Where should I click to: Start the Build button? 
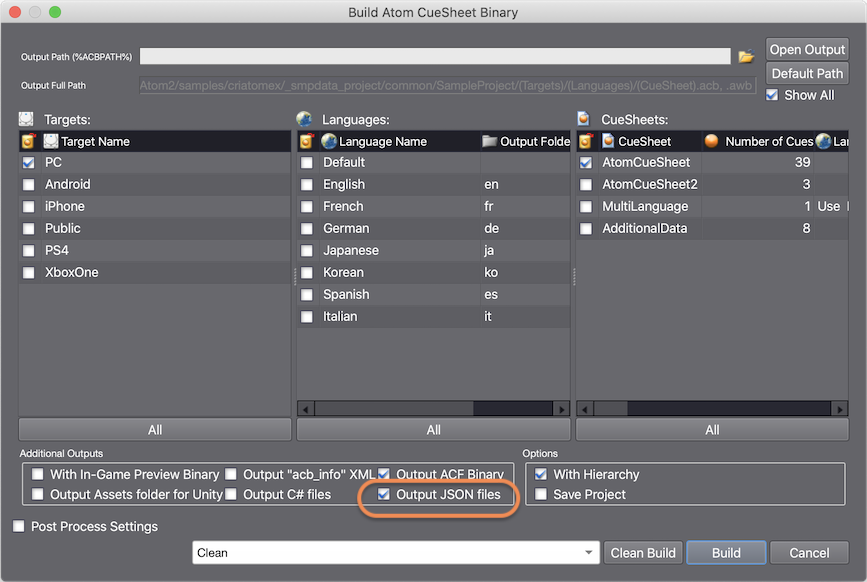point(726,553)
